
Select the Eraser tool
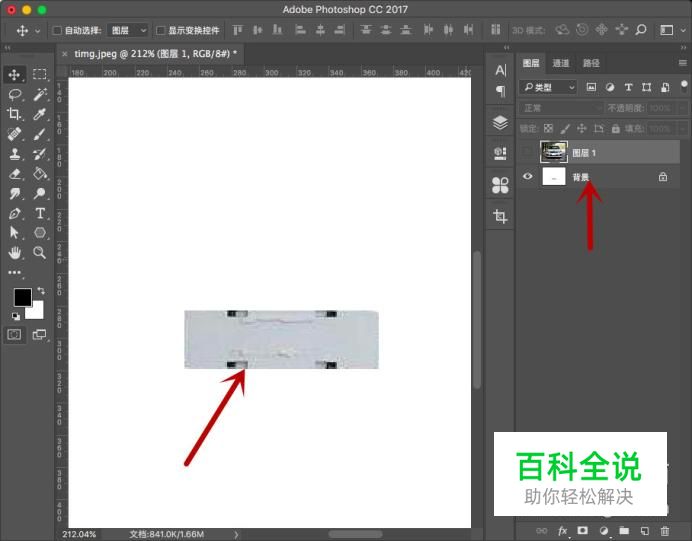[x=15, y=173]
